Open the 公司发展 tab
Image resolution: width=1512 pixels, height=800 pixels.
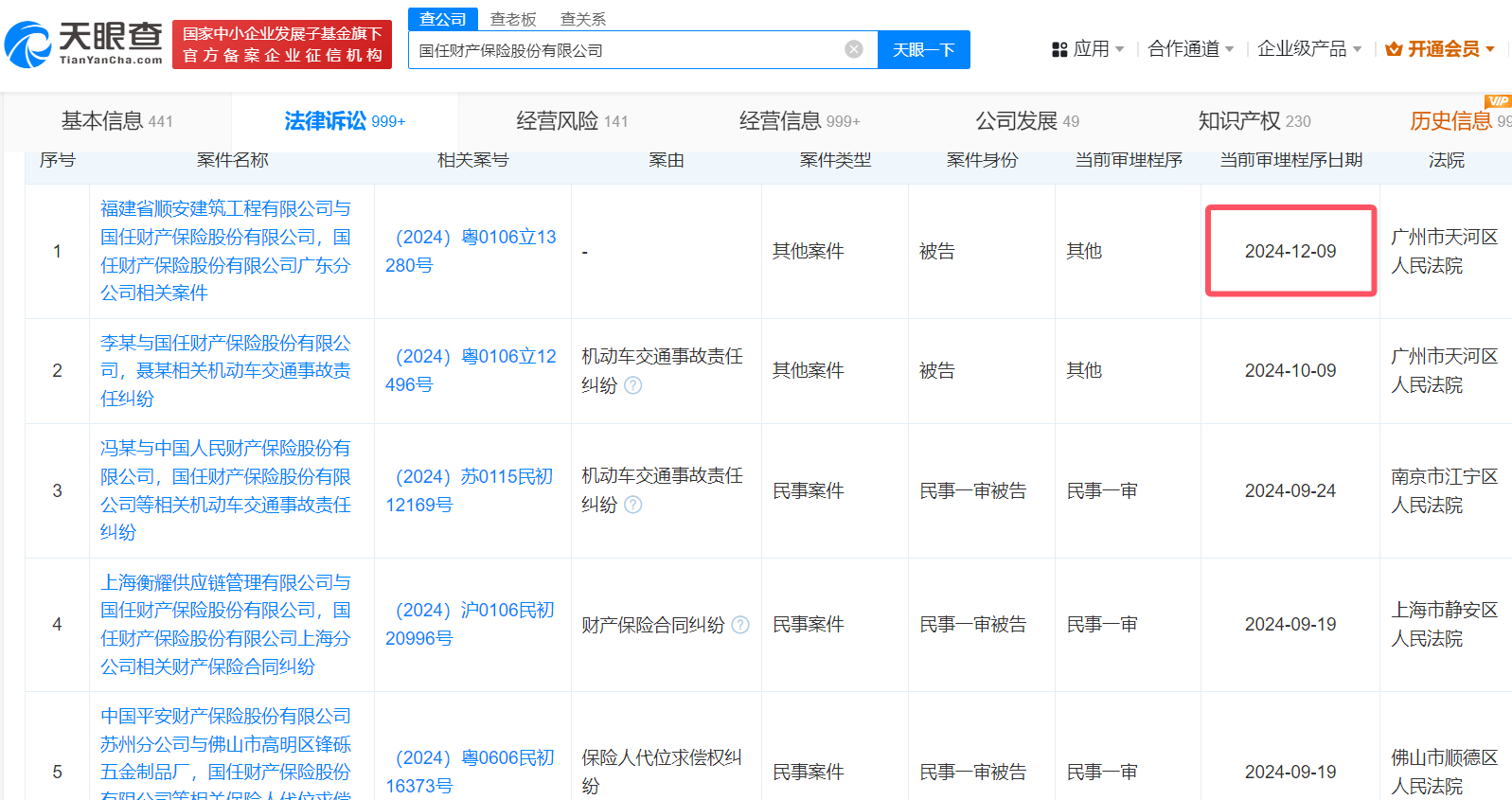(x=1027, y=121)
